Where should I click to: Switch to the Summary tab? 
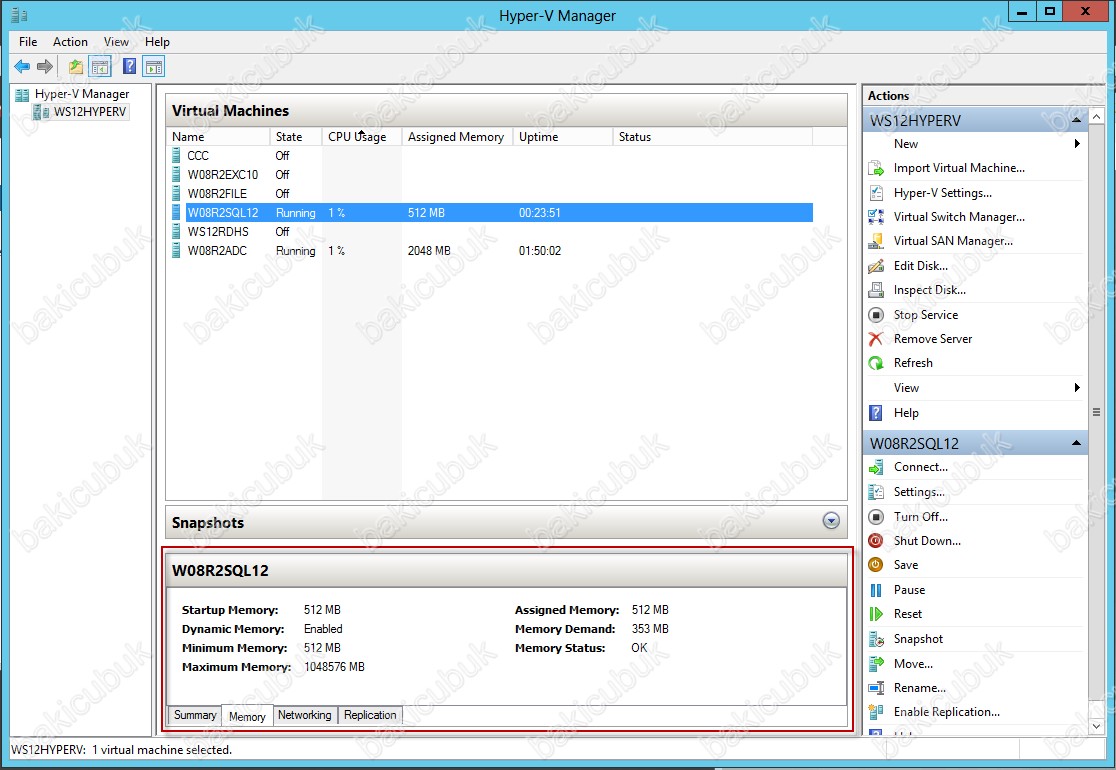click(x=194, y=715)
